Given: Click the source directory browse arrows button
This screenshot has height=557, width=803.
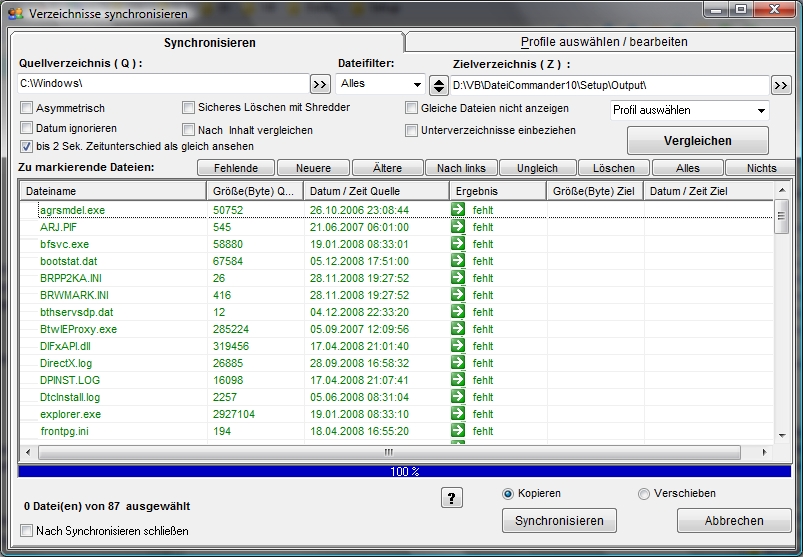Looking at the screenshot, I should coord(320,84).
